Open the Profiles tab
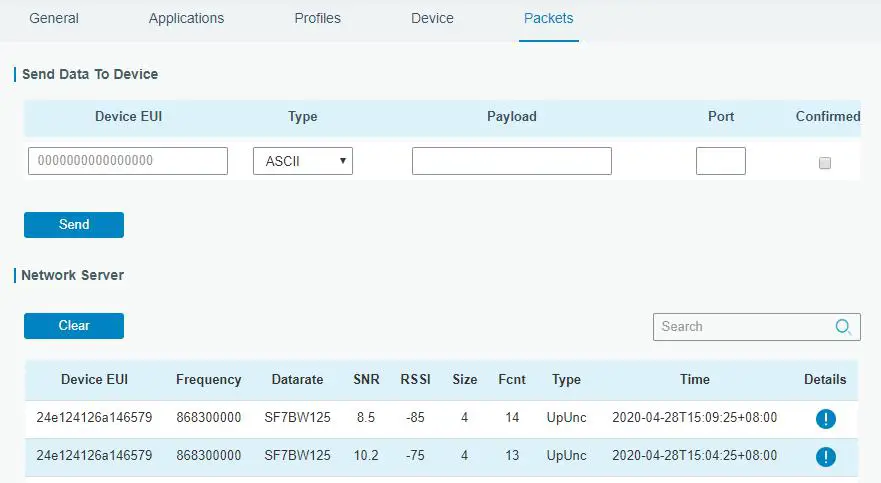 click(x=317, y=19)
